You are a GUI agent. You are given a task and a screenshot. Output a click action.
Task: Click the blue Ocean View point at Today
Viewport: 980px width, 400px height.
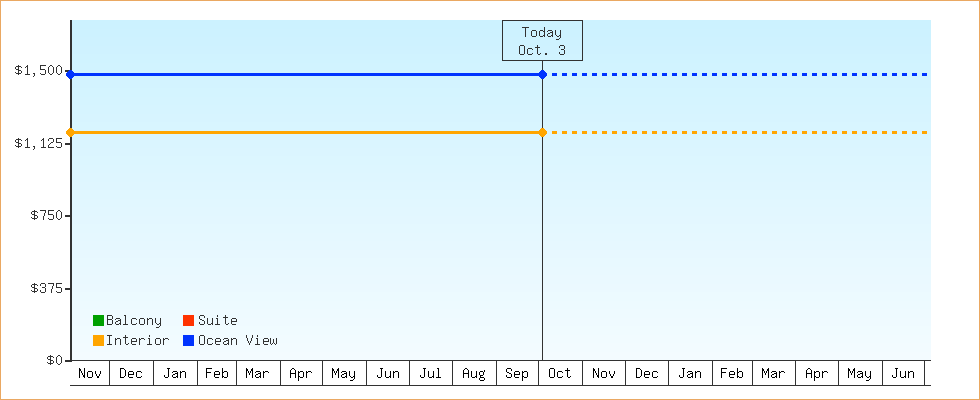542,74
